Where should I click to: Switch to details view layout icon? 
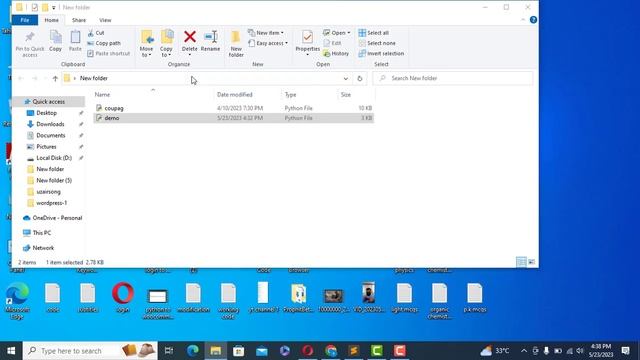tap(521, 262)
